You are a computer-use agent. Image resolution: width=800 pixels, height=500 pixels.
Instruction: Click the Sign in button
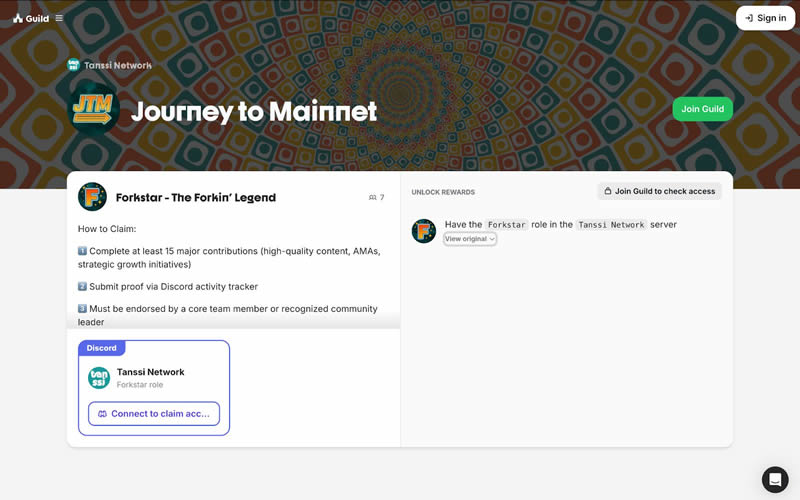pyautogui.click(x=765, y=18)
